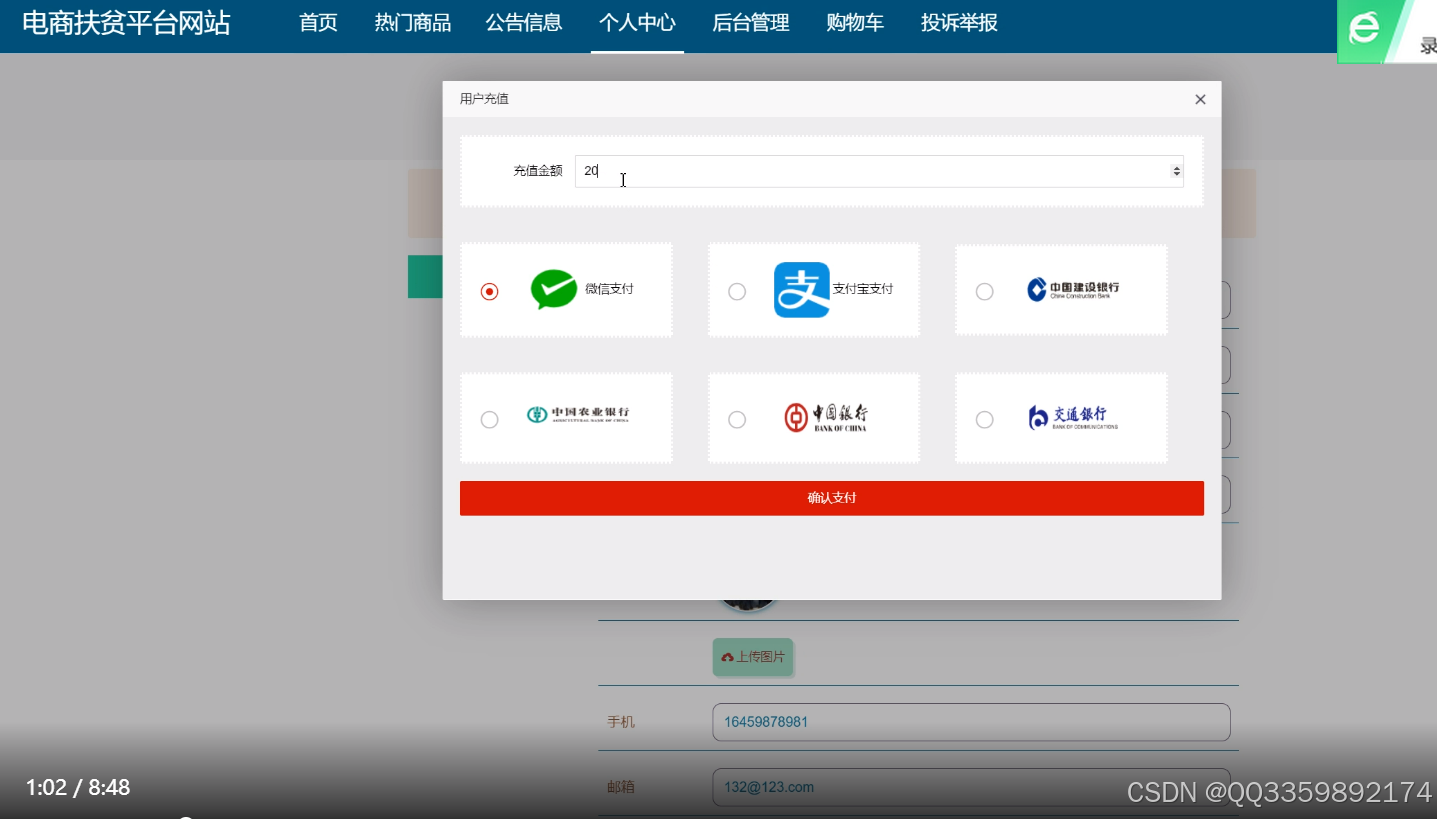1437x819 pixels.
Task: Select the Alipay radio button
Action: [x=737, y=291]
